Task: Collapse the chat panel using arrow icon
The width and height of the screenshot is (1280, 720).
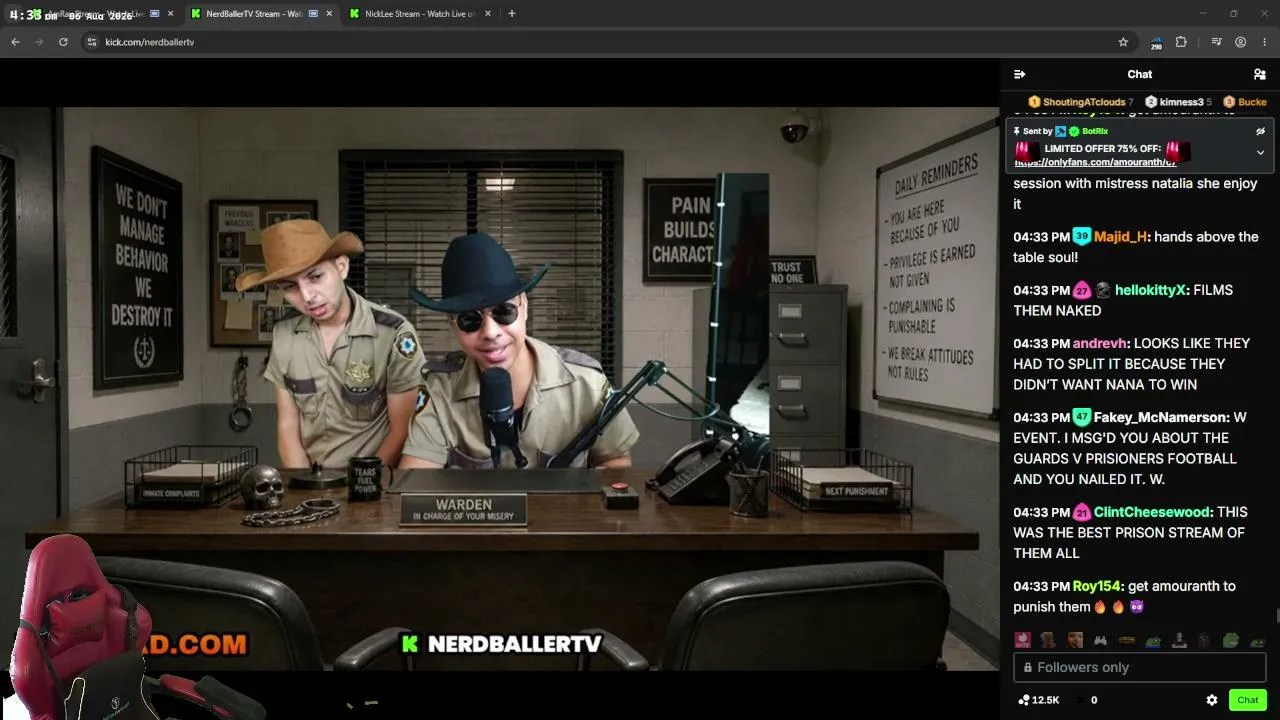Action: (x=1019, y=74)
